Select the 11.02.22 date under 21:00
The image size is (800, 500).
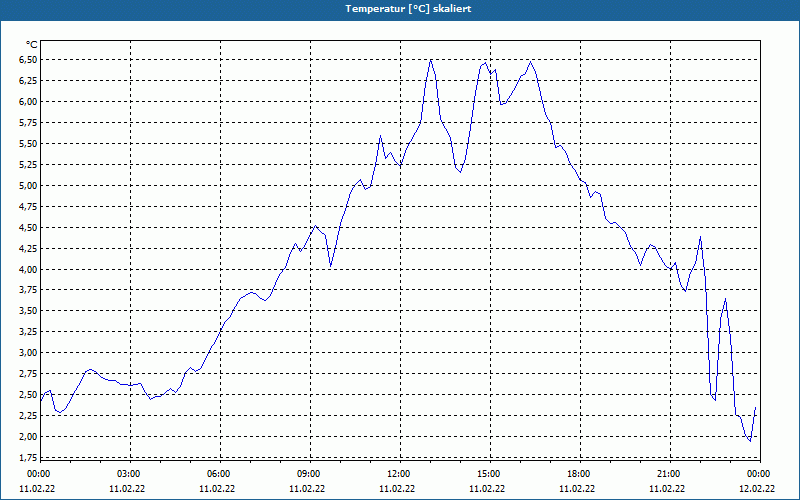point(667,489)
